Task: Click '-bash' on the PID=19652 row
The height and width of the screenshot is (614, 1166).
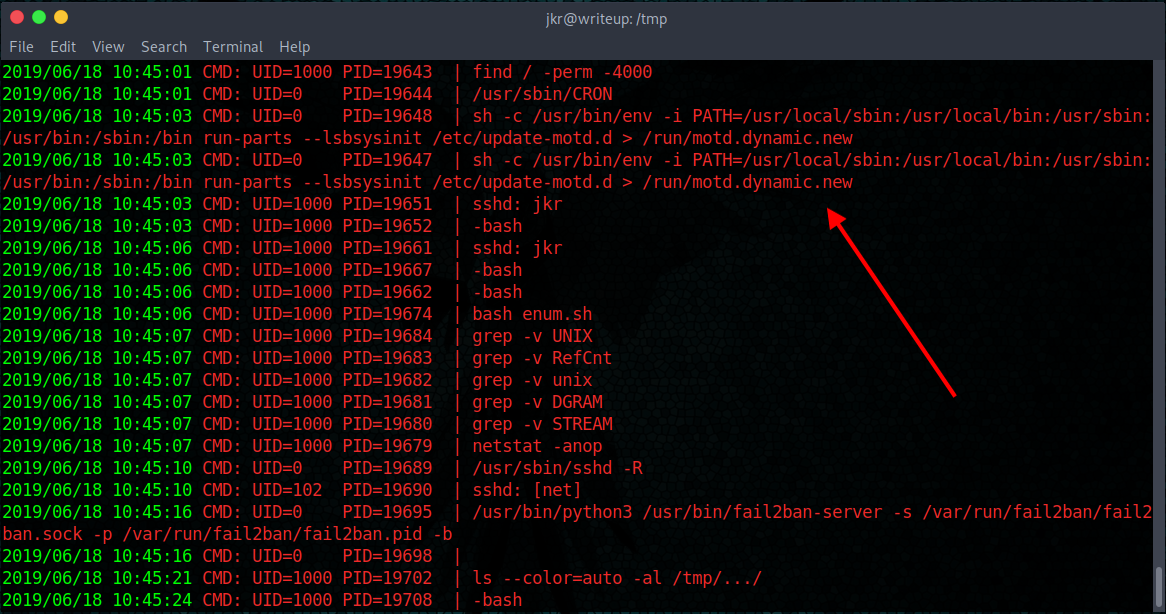Action: pyautogui.click(x=497, y=226)
